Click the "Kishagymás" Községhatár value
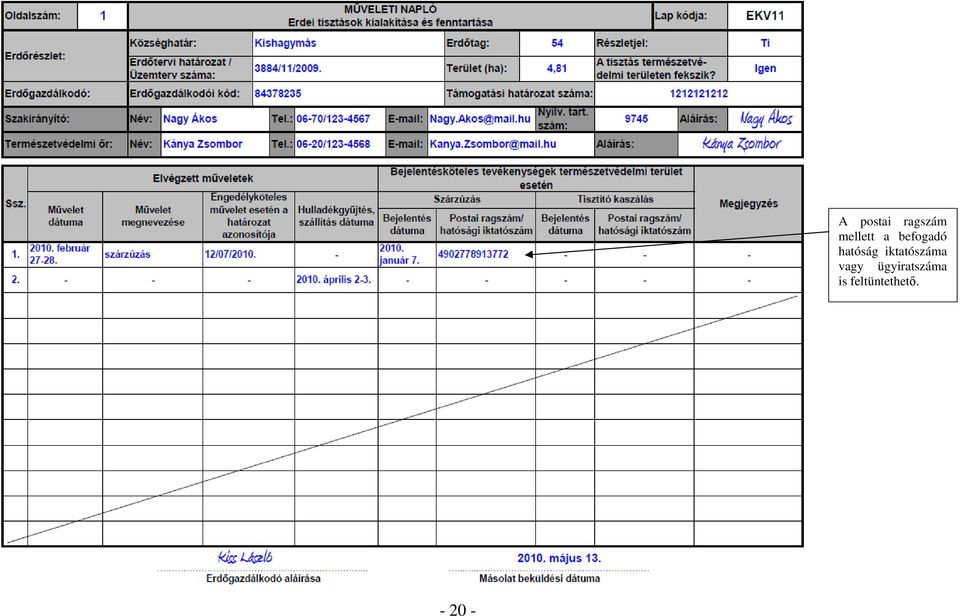Screen dimensions: 960x616 point(285,43)
